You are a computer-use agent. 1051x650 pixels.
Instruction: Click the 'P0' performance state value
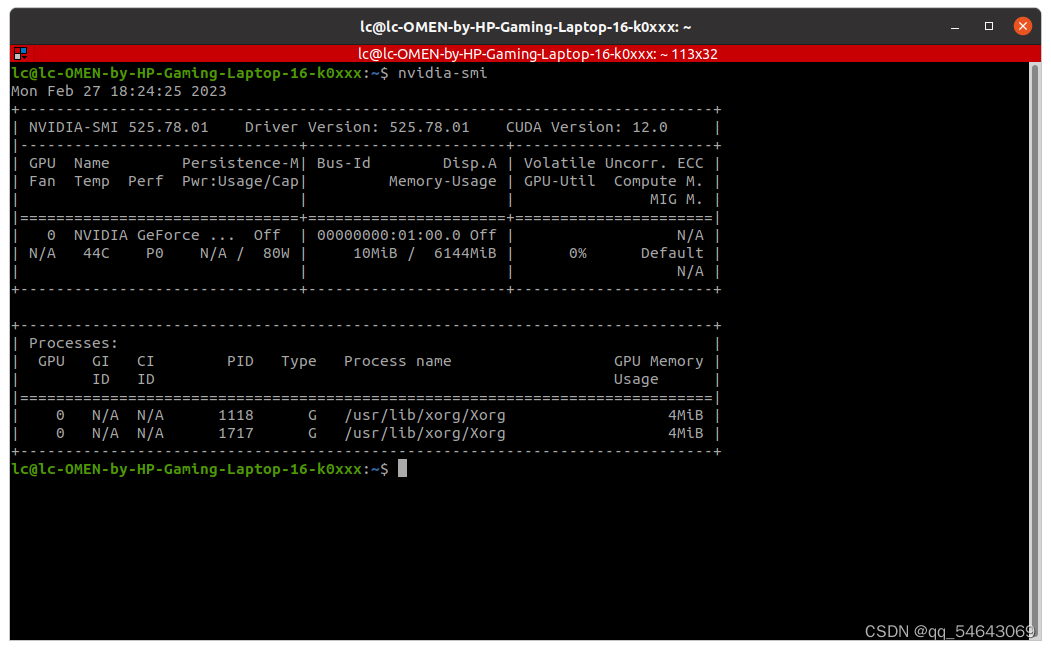[x=154, y=253]
